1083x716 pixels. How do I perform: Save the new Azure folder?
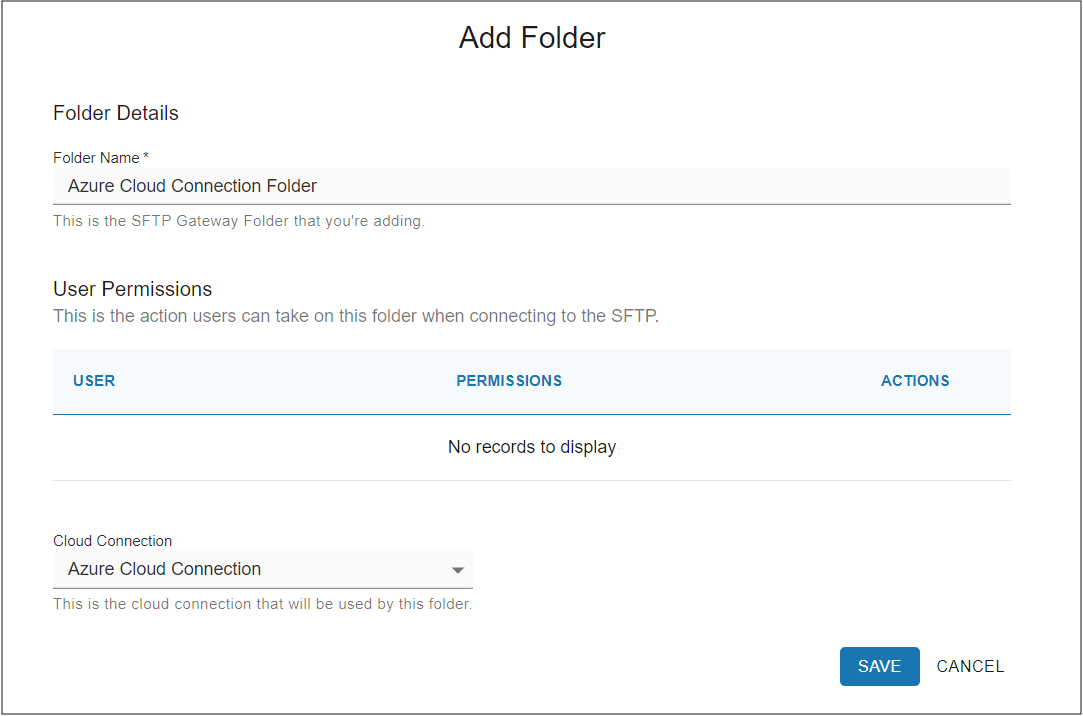pyautogui.click(x=879, y=666)
